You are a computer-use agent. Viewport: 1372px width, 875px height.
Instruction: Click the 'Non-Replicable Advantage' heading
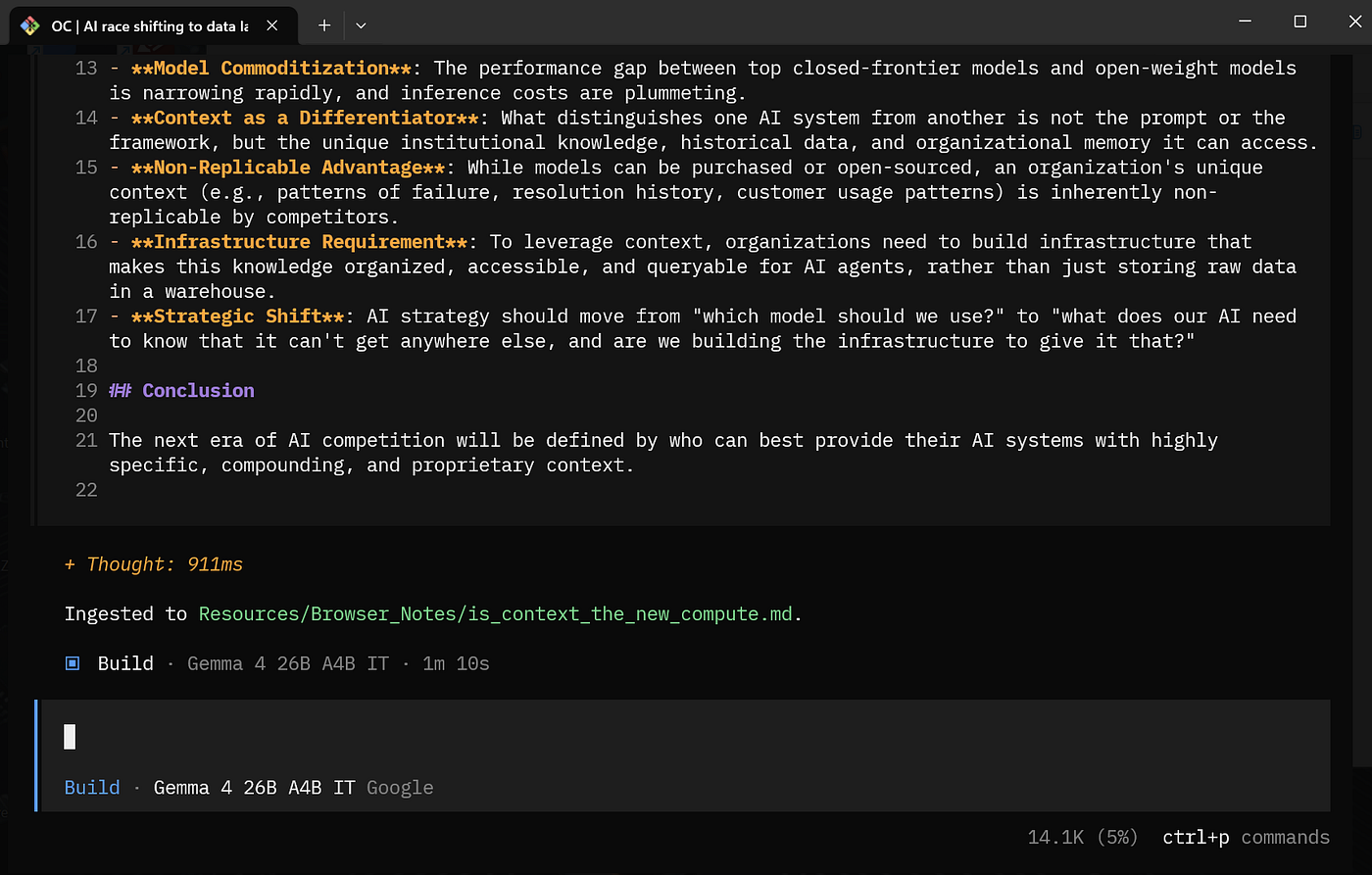[288, 168]
